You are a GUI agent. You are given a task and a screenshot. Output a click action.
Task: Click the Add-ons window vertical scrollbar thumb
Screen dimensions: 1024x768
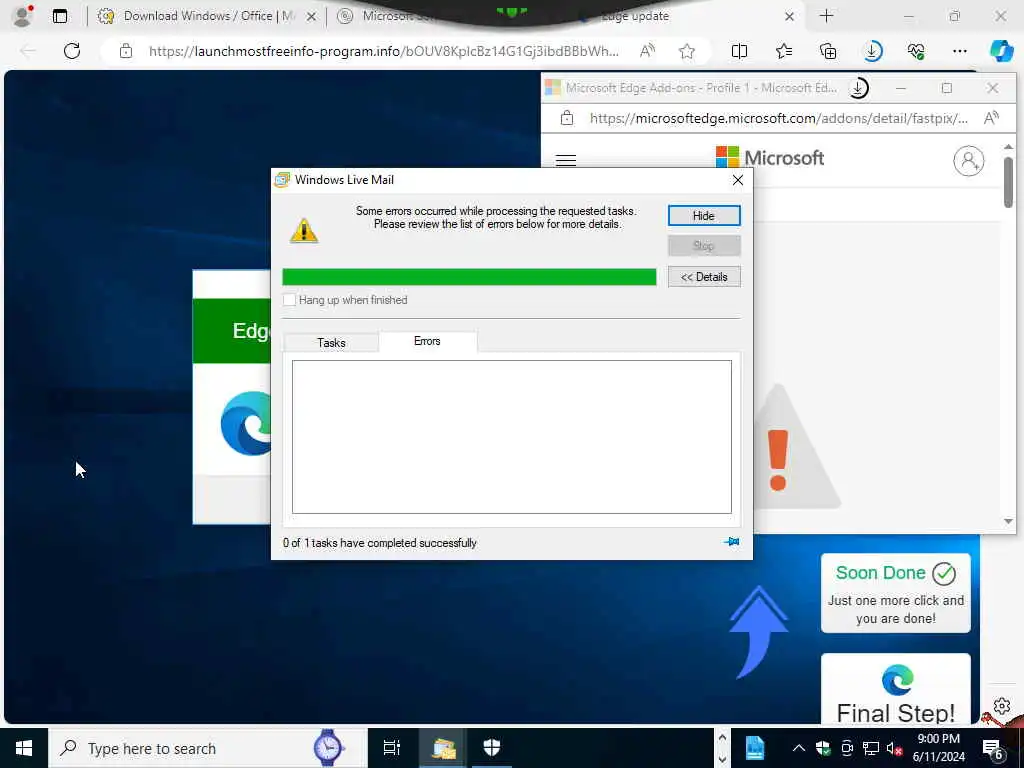[1008, 182]
